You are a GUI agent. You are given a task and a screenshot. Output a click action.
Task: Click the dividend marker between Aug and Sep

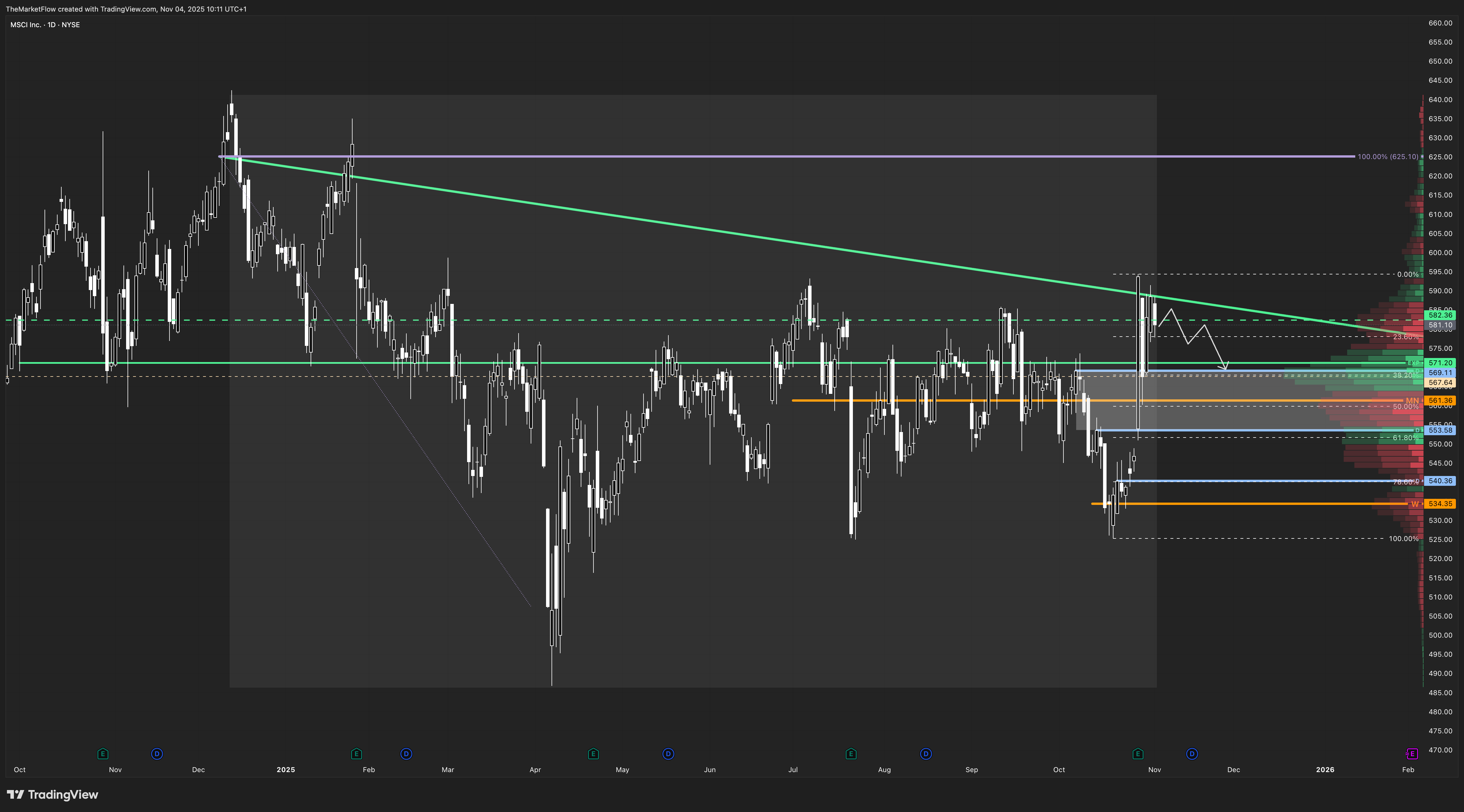926,754
